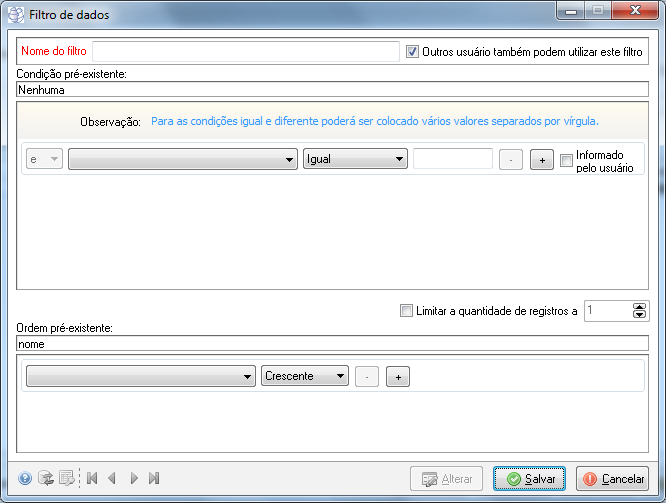666x503 pixels.
Task: Enable 'Informado pelo usuário' checkbox
Action: [567, 160]
